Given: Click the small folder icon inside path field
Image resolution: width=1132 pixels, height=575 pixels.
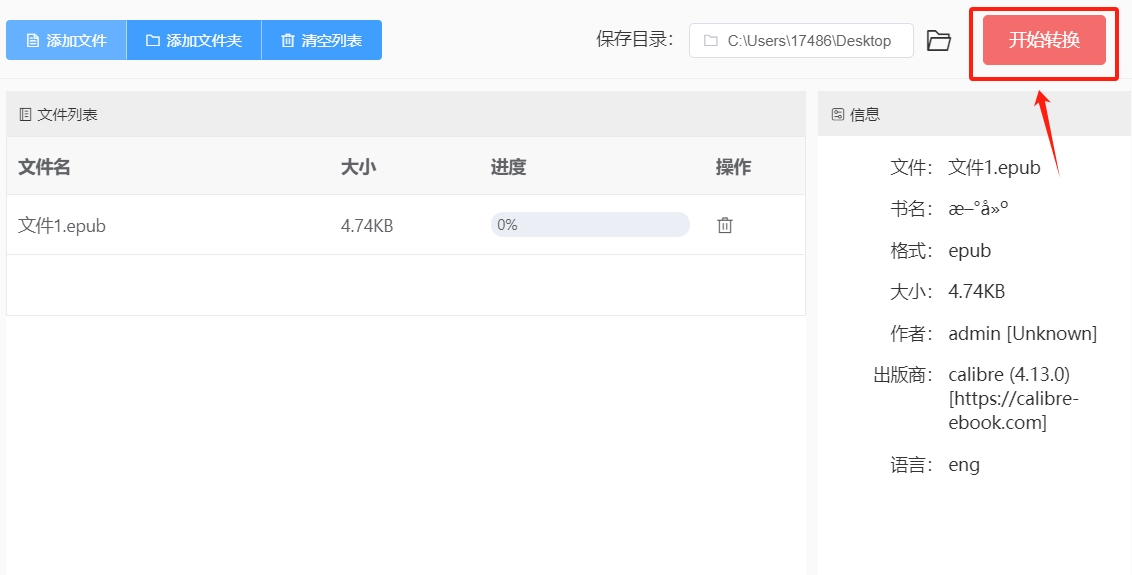Looking at the screenshot, I should pyautogui.click(x=710, y=40).
